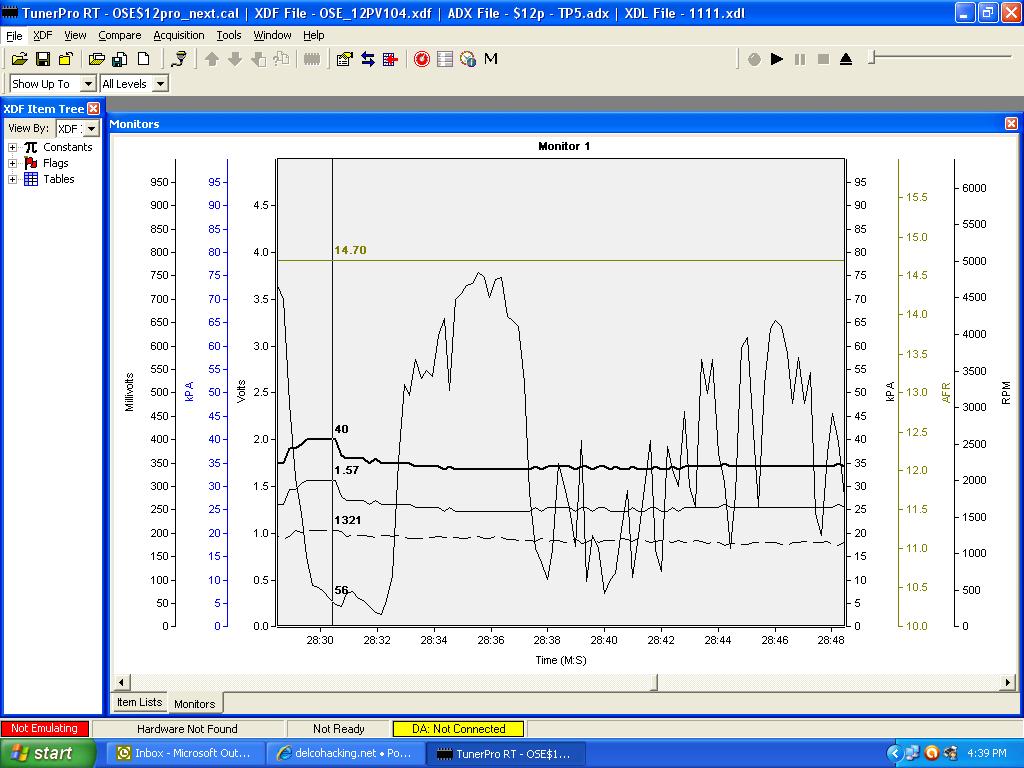Expand the Flags tree node
Viewport: 1024px width, 768px height.
(x=12, y=163)
